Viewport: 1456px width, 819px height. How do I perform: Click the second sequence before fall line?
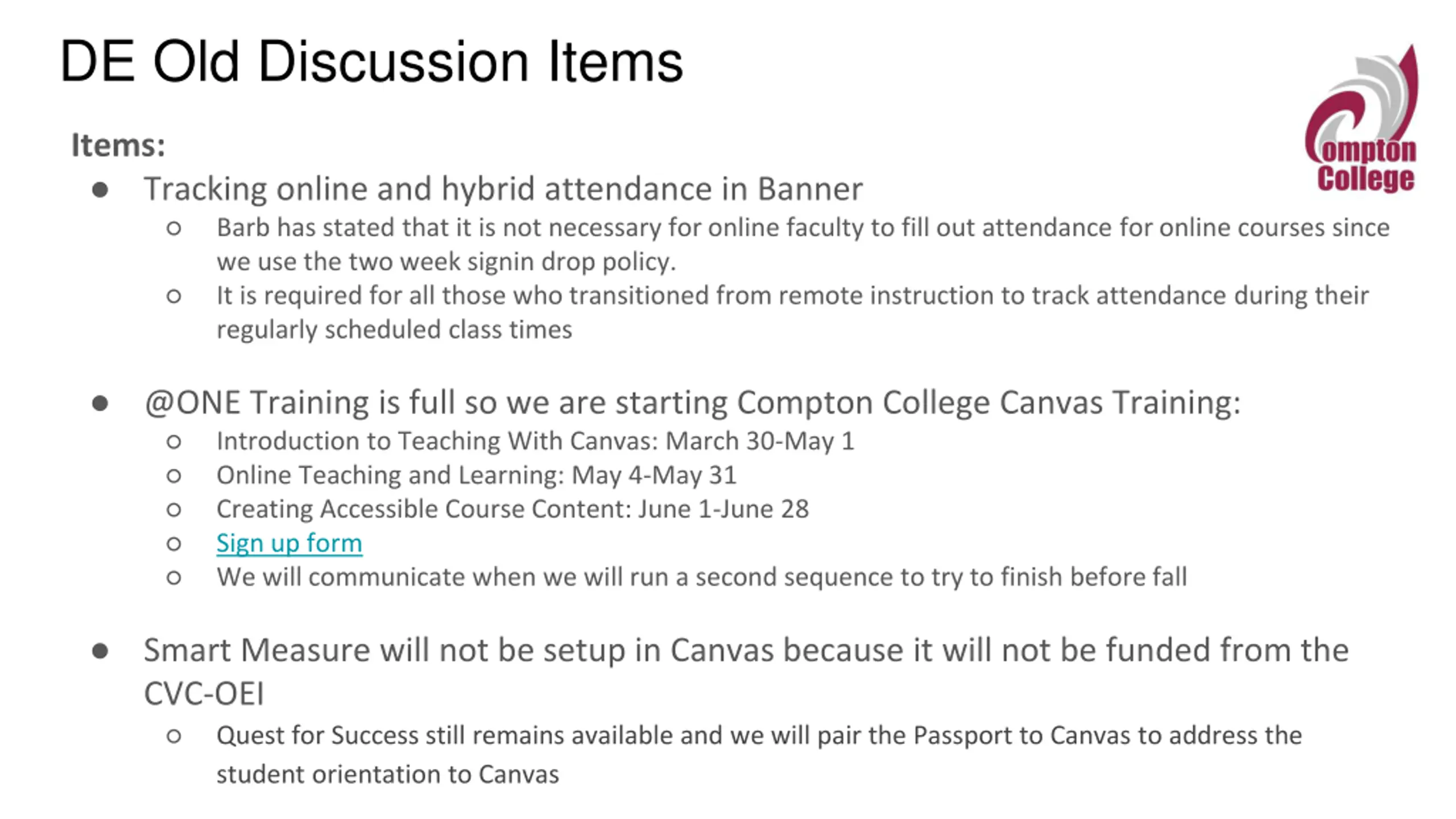click(x=701, y=577)
